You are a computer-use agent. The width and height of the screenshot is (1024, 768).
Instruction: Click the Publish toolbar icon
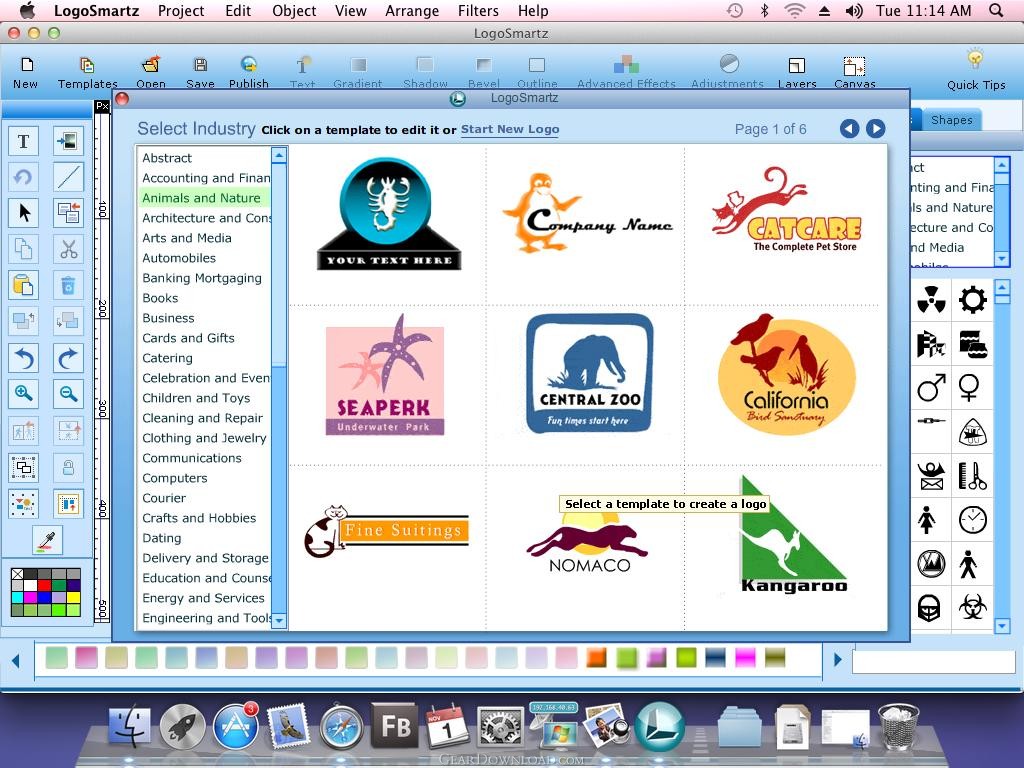(249, 72)
